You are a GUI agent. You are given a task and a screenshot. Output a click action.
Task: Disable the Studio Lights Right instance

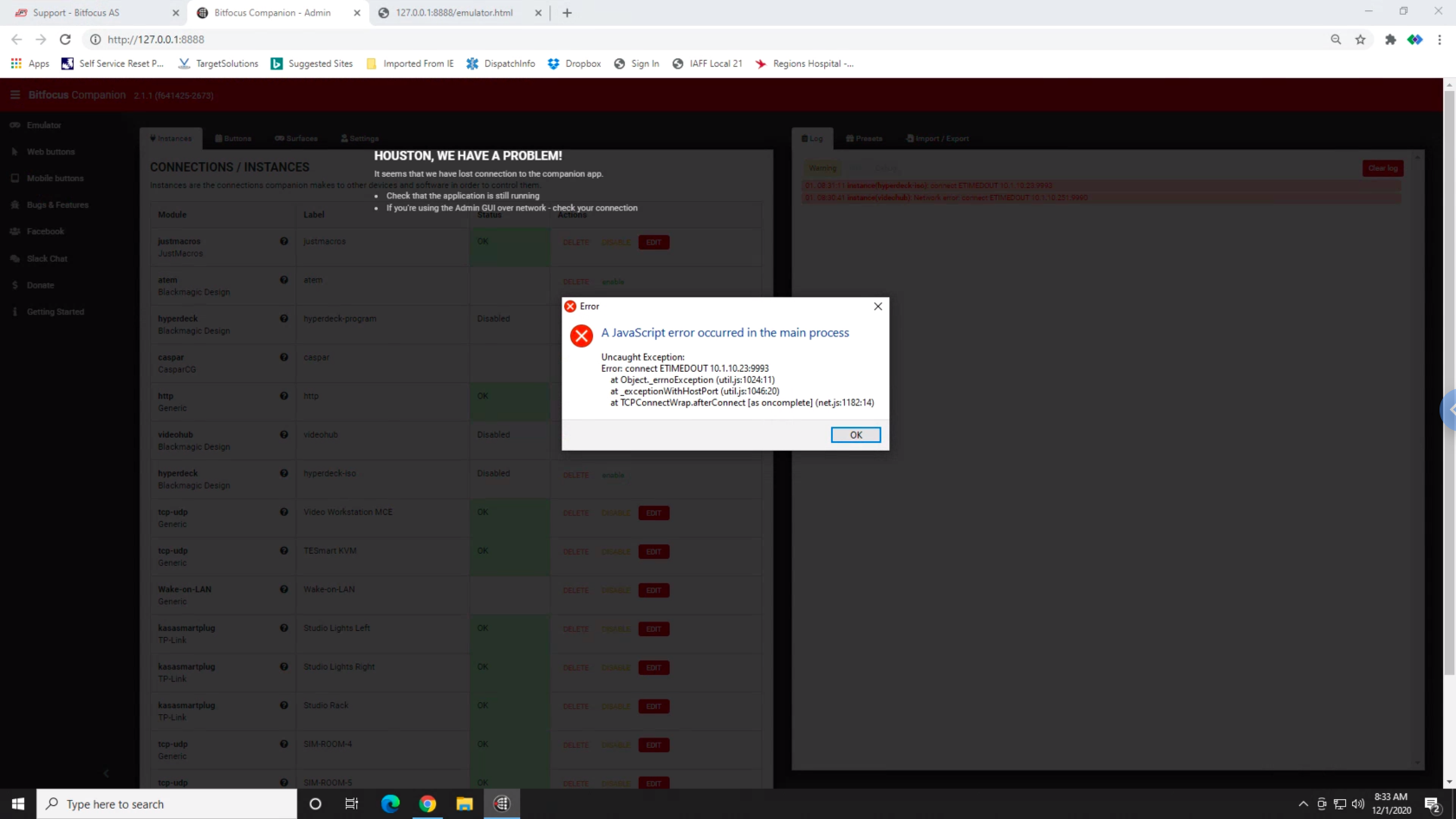coord(616,668)
